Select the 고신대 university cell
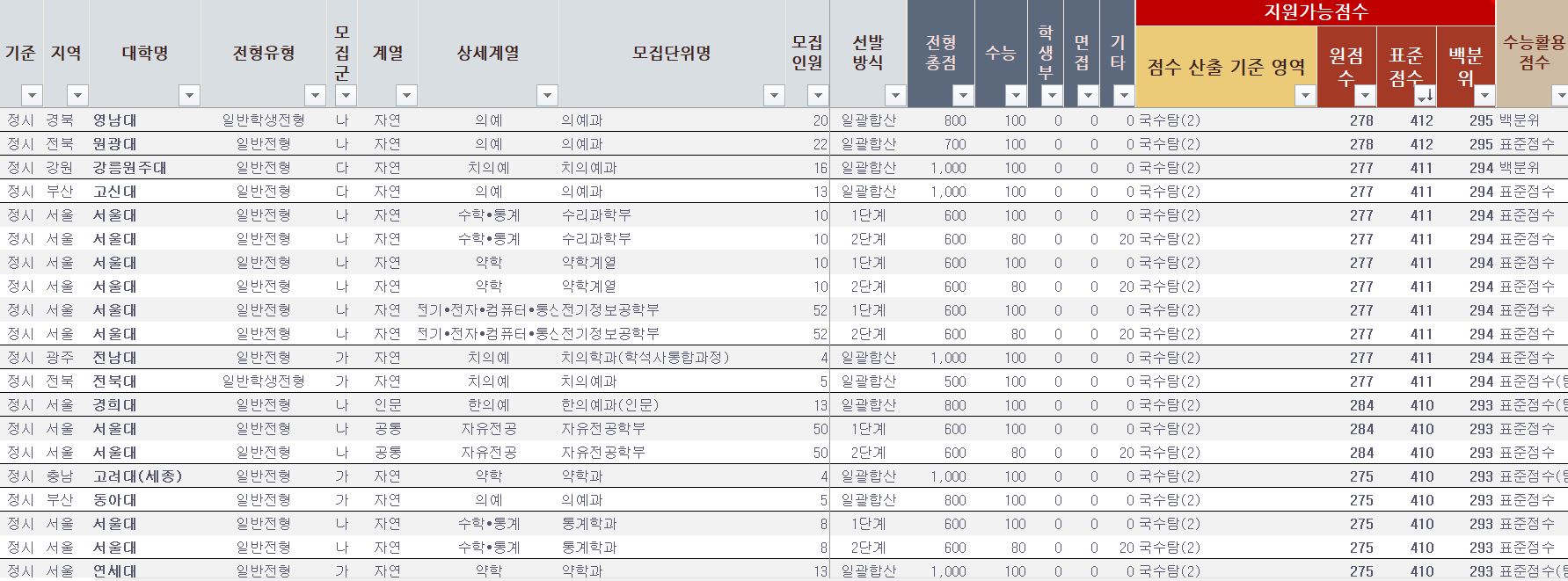Image resolution: width=1568 pixels, height=581 pixels. (145, 192)
